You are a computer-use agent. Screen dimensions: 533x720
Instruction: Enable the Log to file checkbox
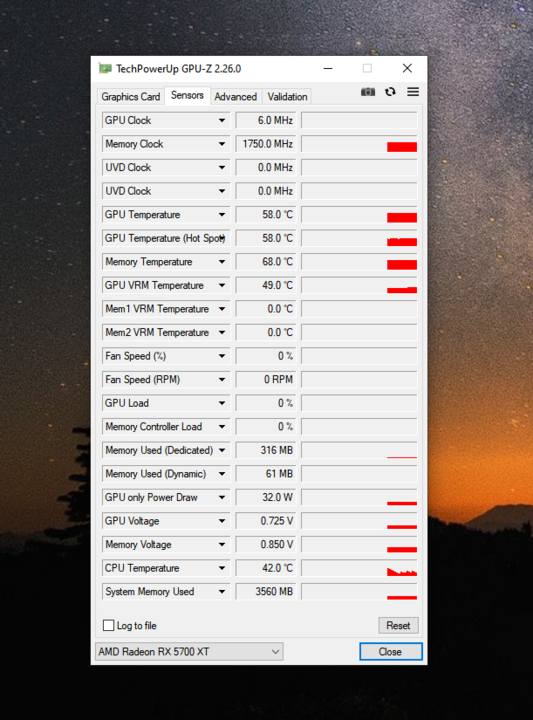click(109, 625)
